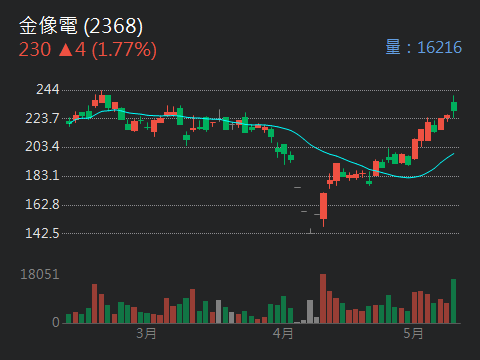Click the 183.1 price axis label
The height and width of the screenshot is (360, 480).
[42, 175]
